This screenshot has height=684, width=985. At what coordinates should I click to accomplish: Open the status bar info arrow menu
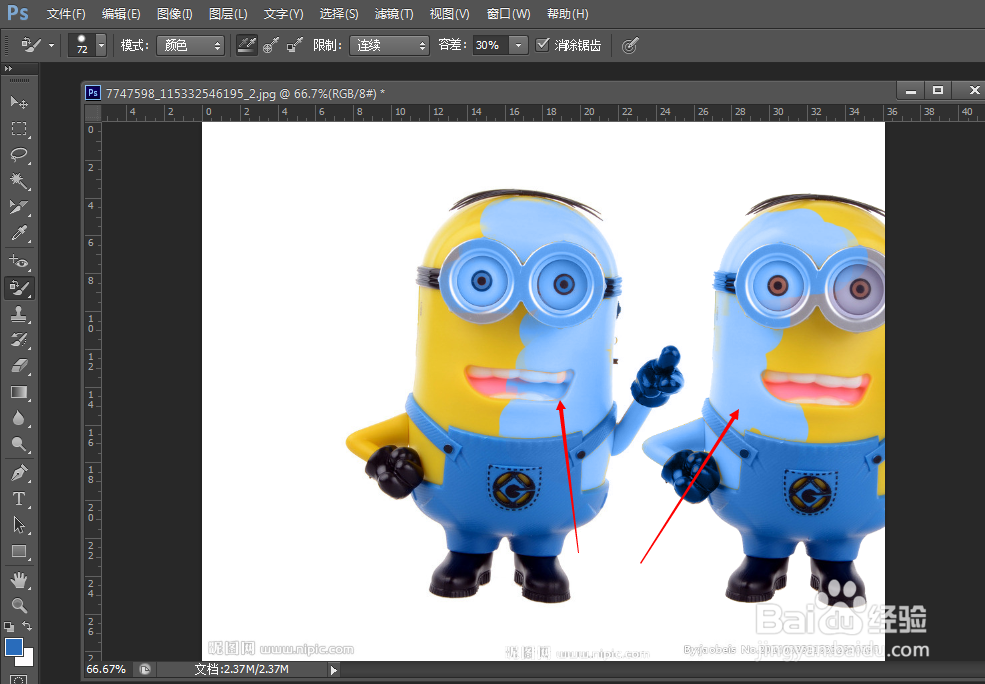334,670
